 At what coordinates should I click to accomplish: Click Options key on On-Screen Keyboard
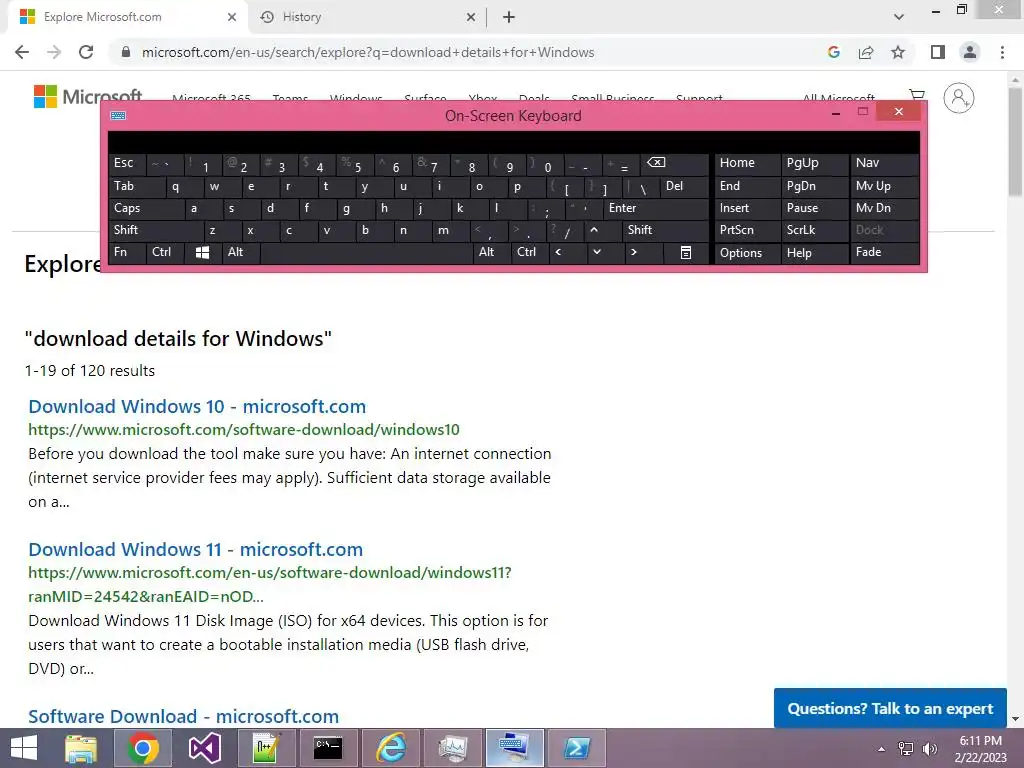pyautogui.click(x=747, y=253)
